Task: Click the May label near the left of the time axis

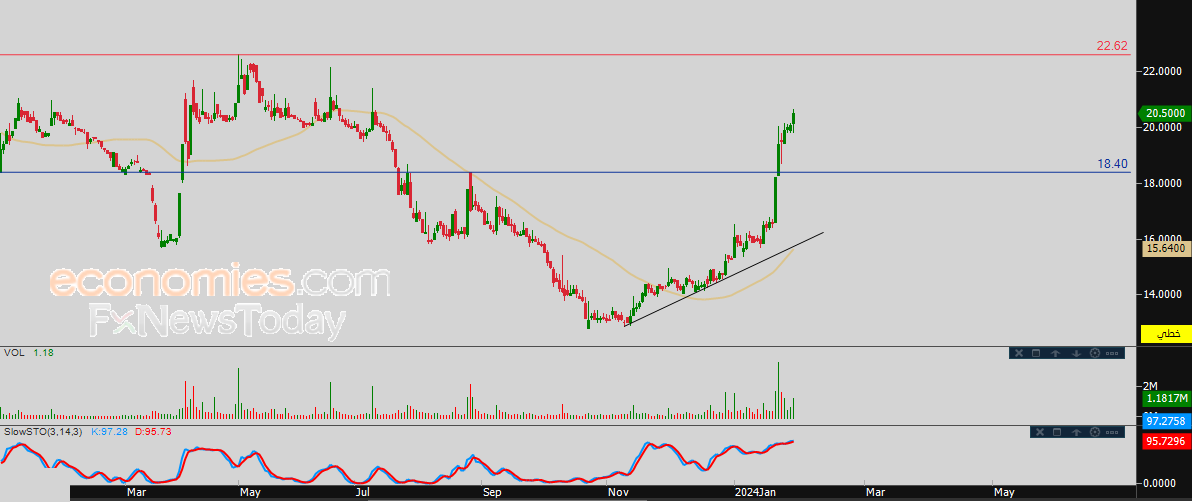Action: [x=250, y=492]
